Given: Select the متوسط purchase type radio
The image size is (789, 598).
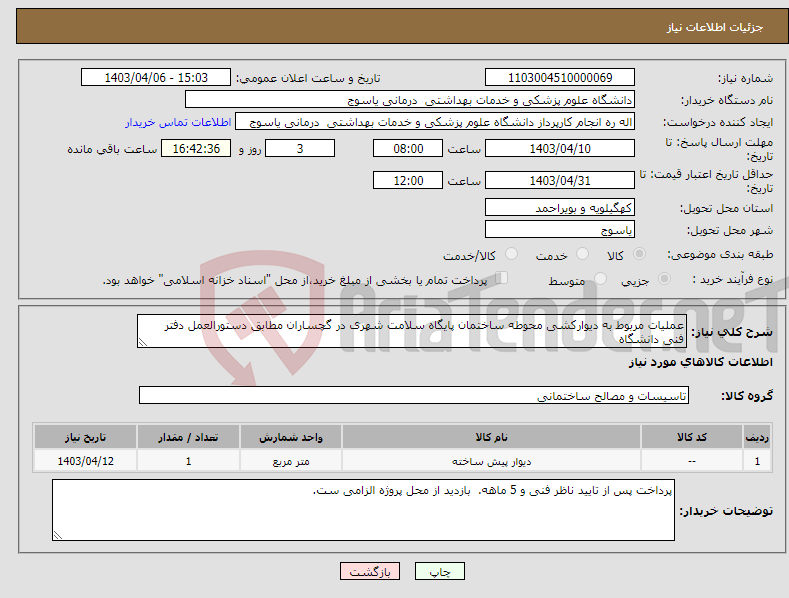Looking at the screenshot, I should point(600,278).
